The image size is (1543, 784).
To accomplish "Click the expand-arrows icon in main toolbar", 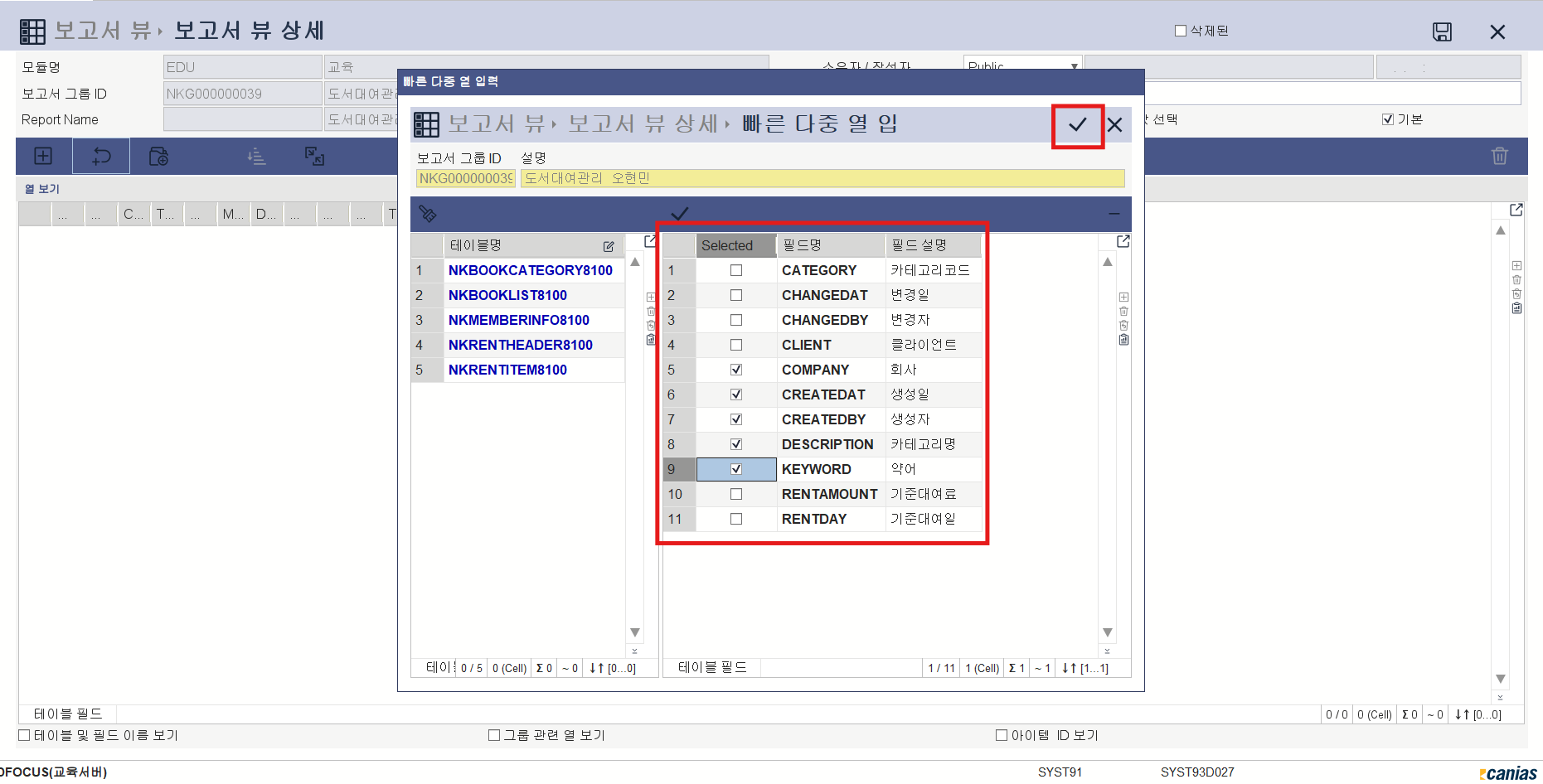I will (314, 156).
